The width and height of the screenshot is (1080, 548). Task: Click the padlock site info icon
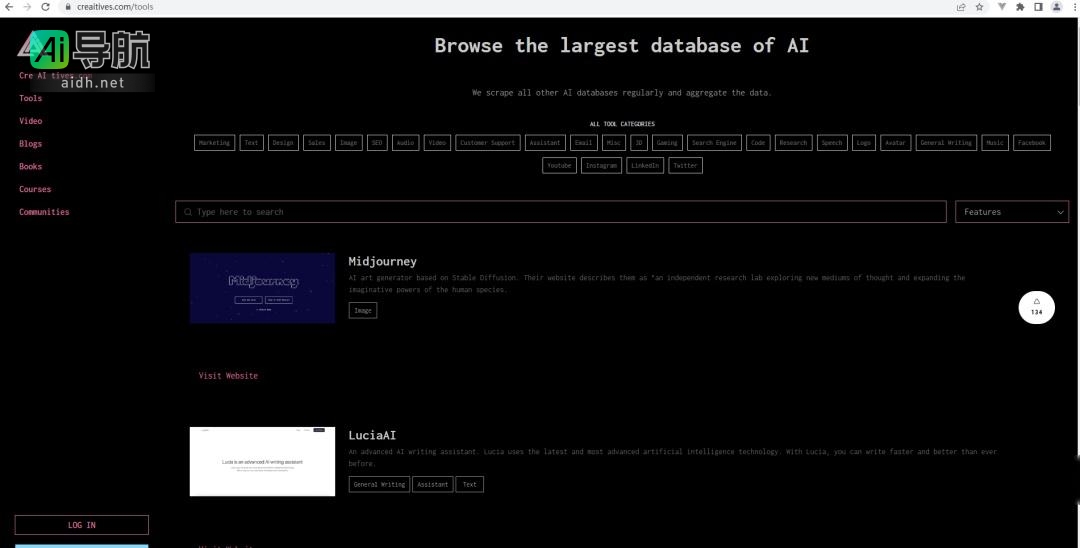(68, 7)
